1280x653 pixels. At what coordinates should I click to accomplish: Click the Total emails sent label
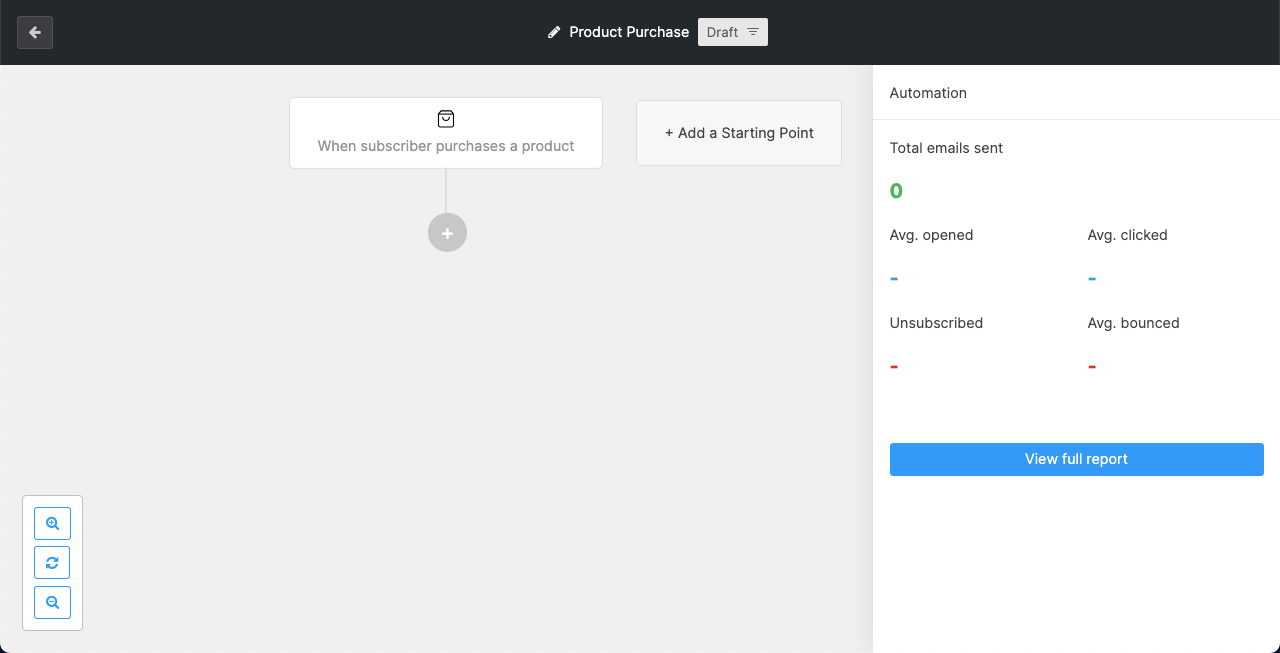[946, 148]
